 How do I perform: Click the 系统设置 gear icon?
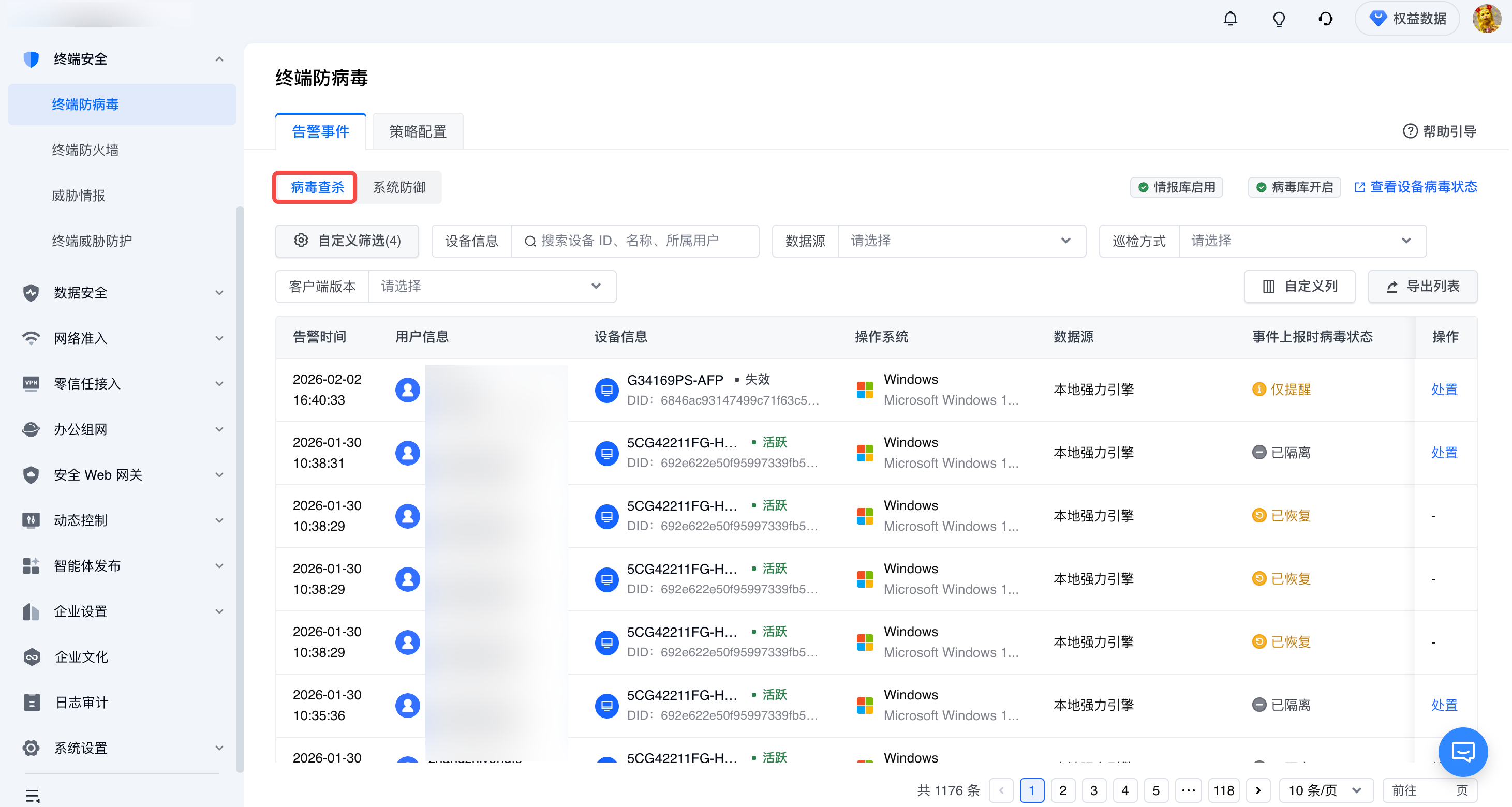click(31, 748)
